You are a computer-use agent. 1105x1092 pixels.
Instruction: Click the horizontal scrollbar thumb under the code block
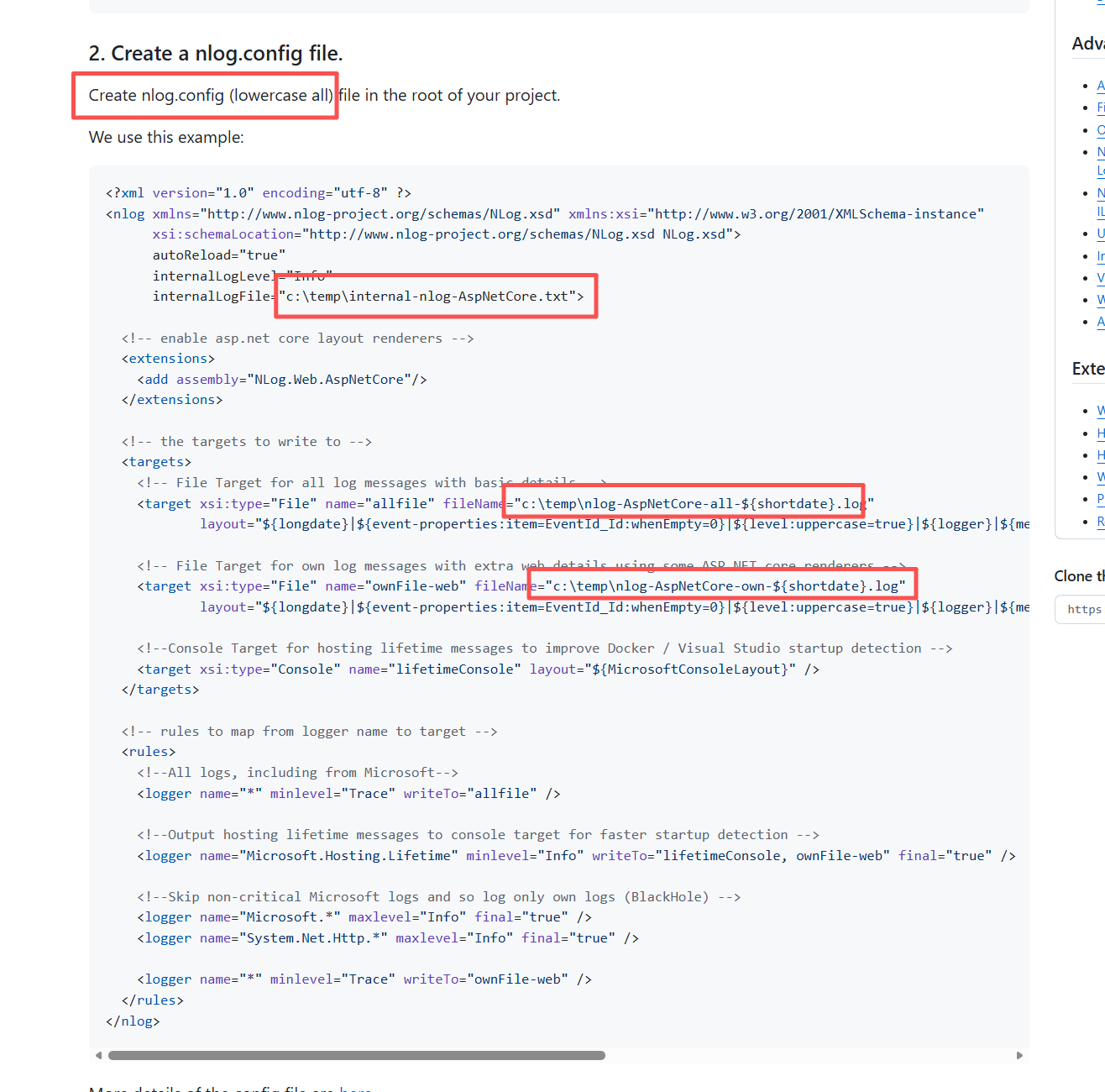click(x=356, y=1055)
